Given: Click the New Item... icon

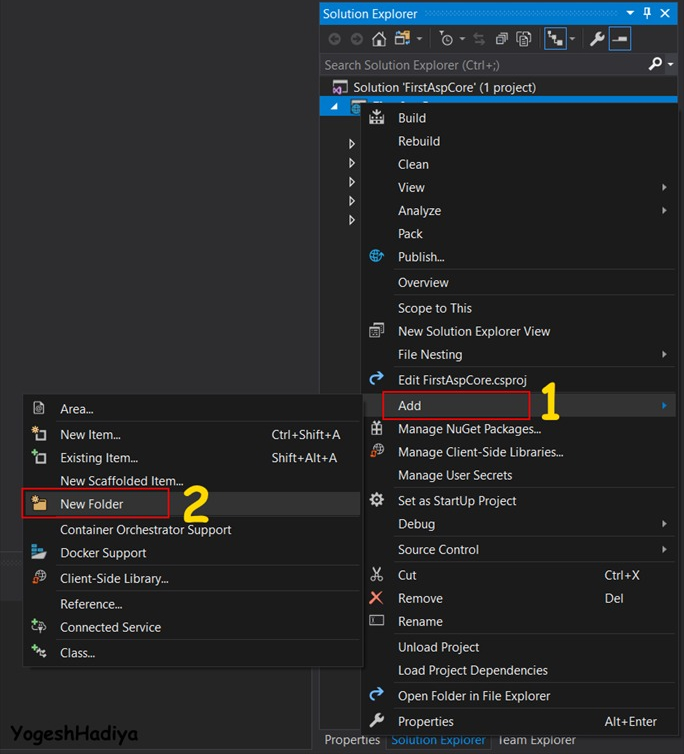Looking at the screenshot, I should pos(39,433).
